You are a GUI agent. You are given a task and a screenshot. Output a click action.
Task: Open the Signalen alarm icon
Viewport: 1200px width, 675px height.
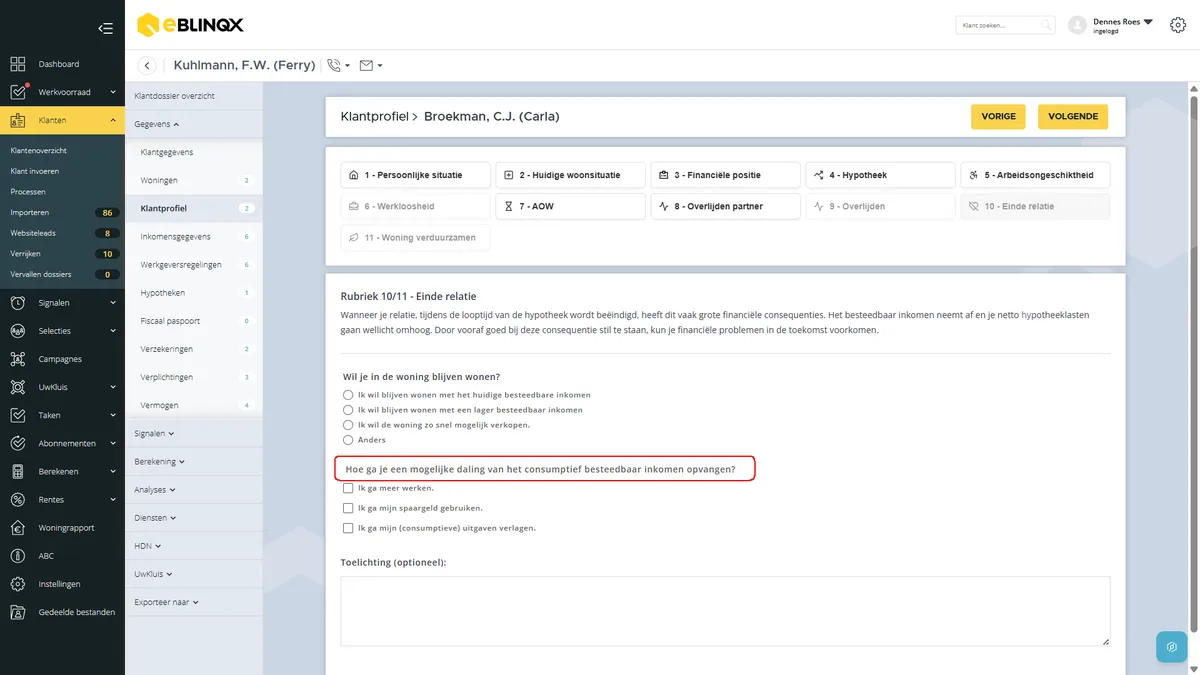click(x=18, y=302)
